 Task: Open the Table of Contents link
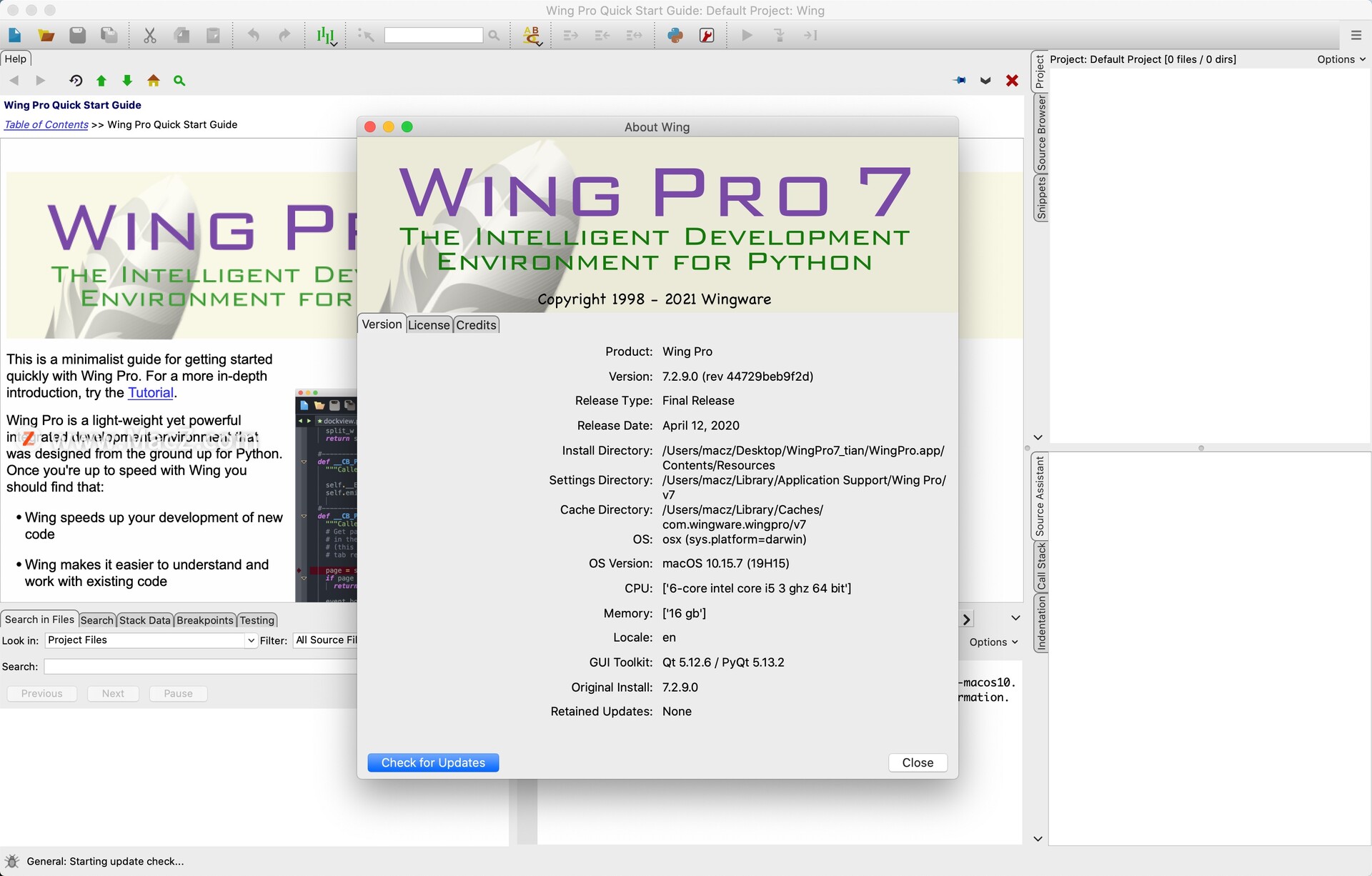point(46,124)
